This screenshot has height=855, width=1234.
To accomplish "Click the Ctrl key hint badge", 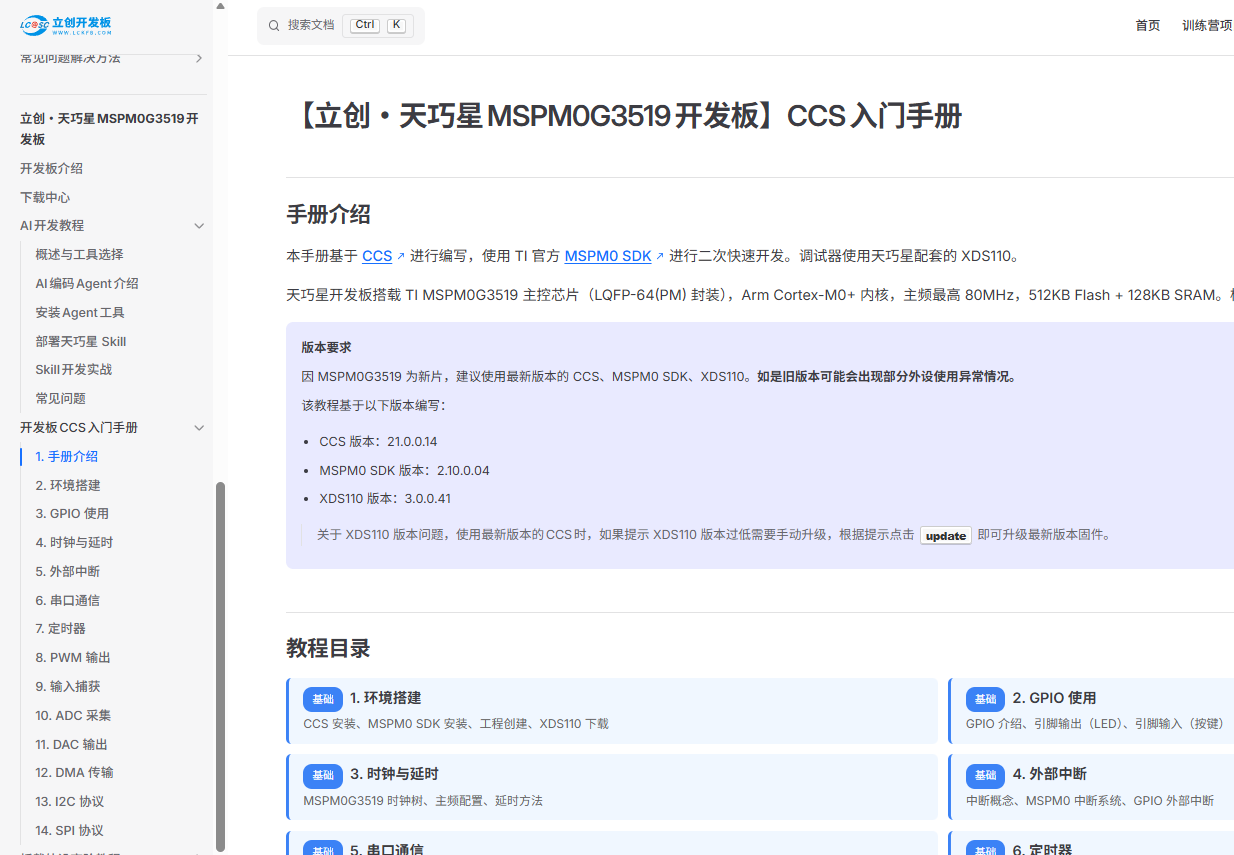I will [365, 26].
